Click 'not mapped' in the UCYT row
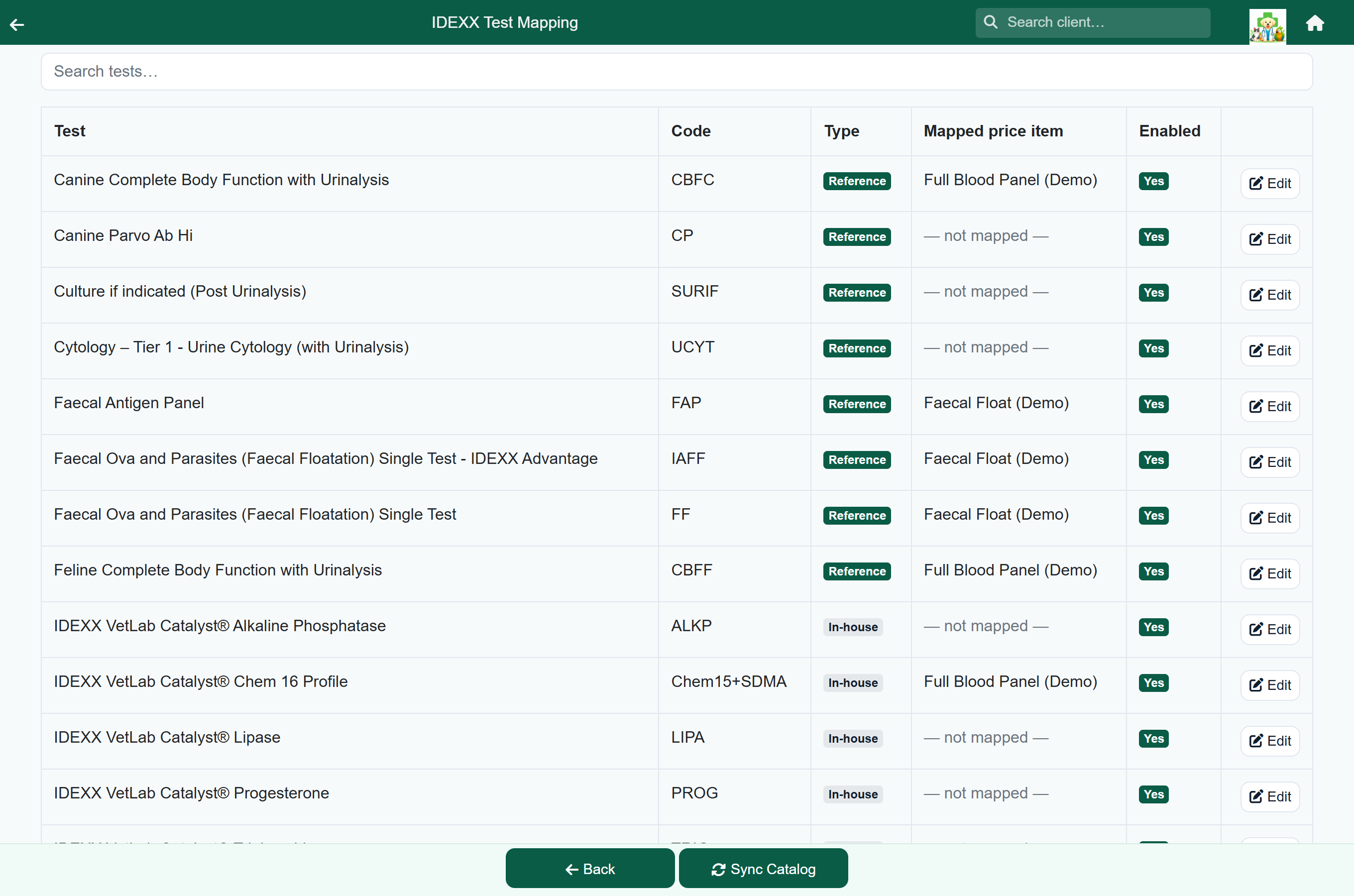 [x=986, y=347]
